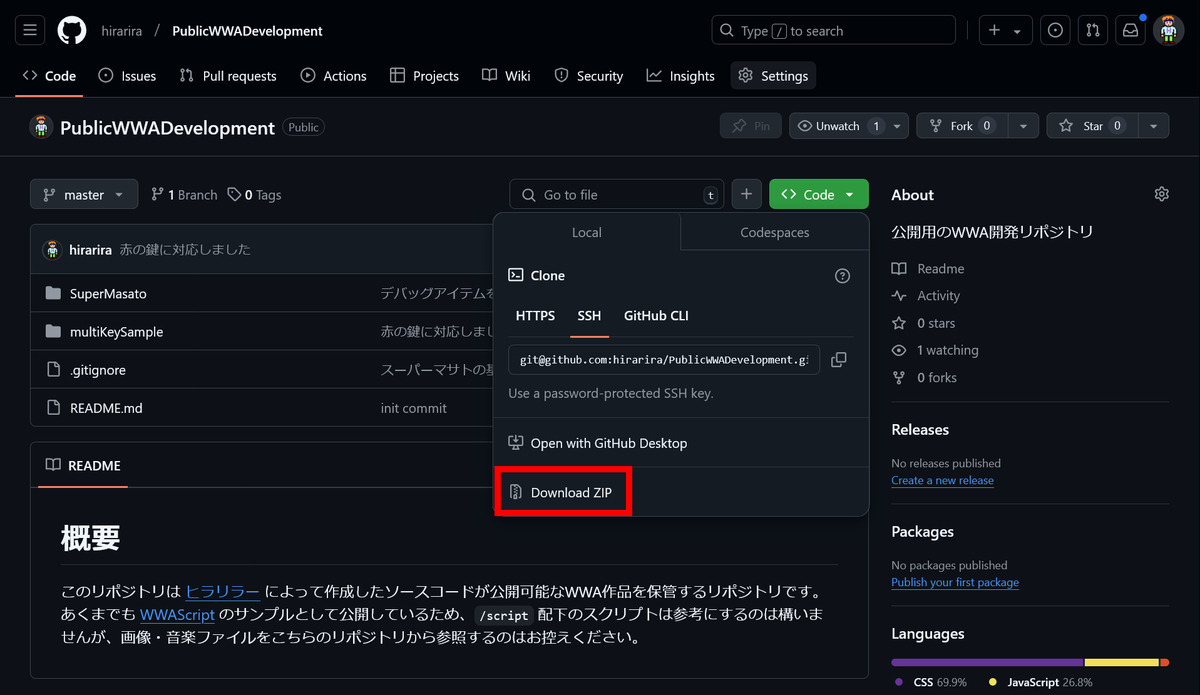Open 0 stars link in About
Viewport: 1200px width, 695px height.
pos(923,323)
